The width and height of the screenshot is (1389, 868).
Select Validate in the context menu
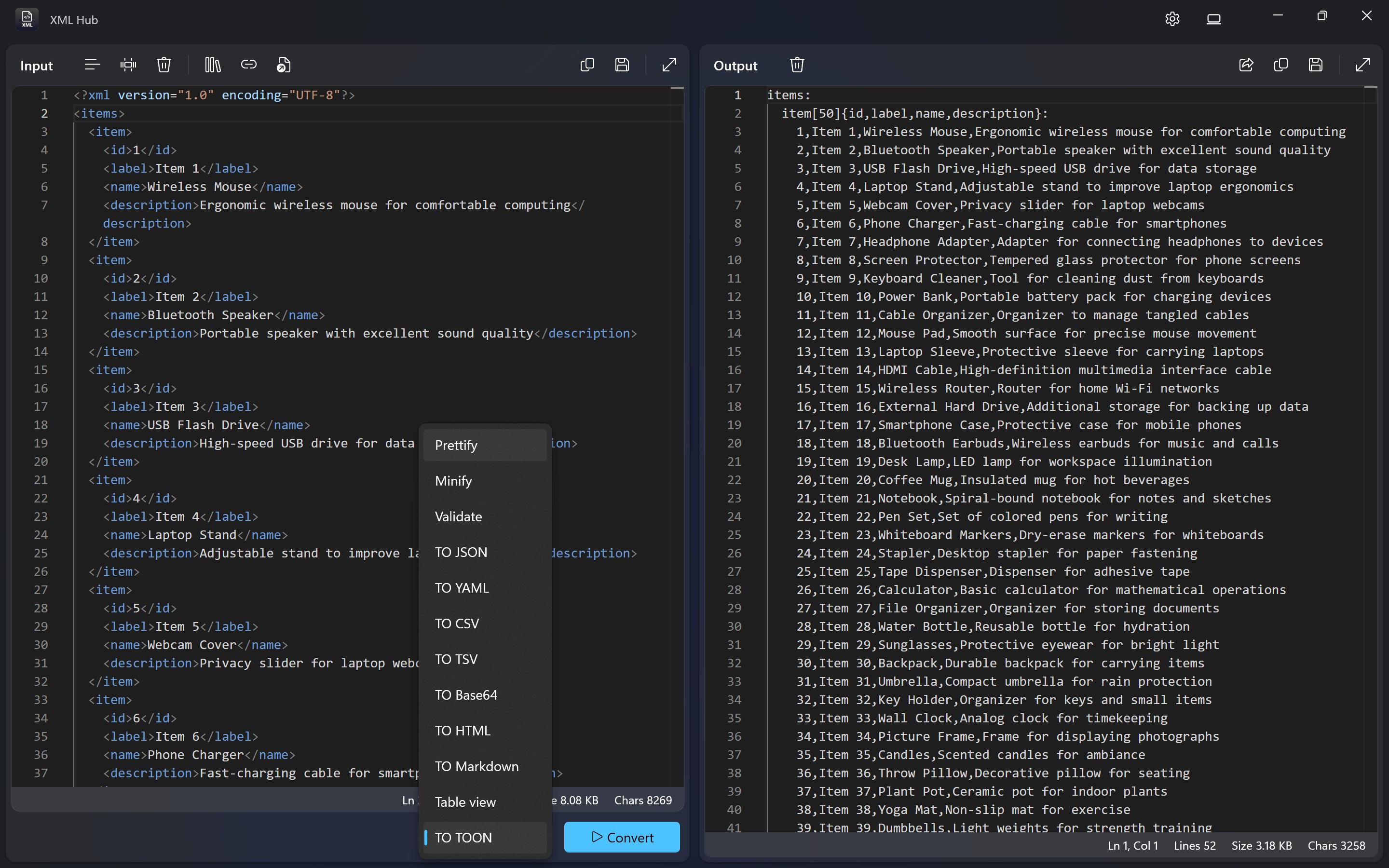(458, 516)
